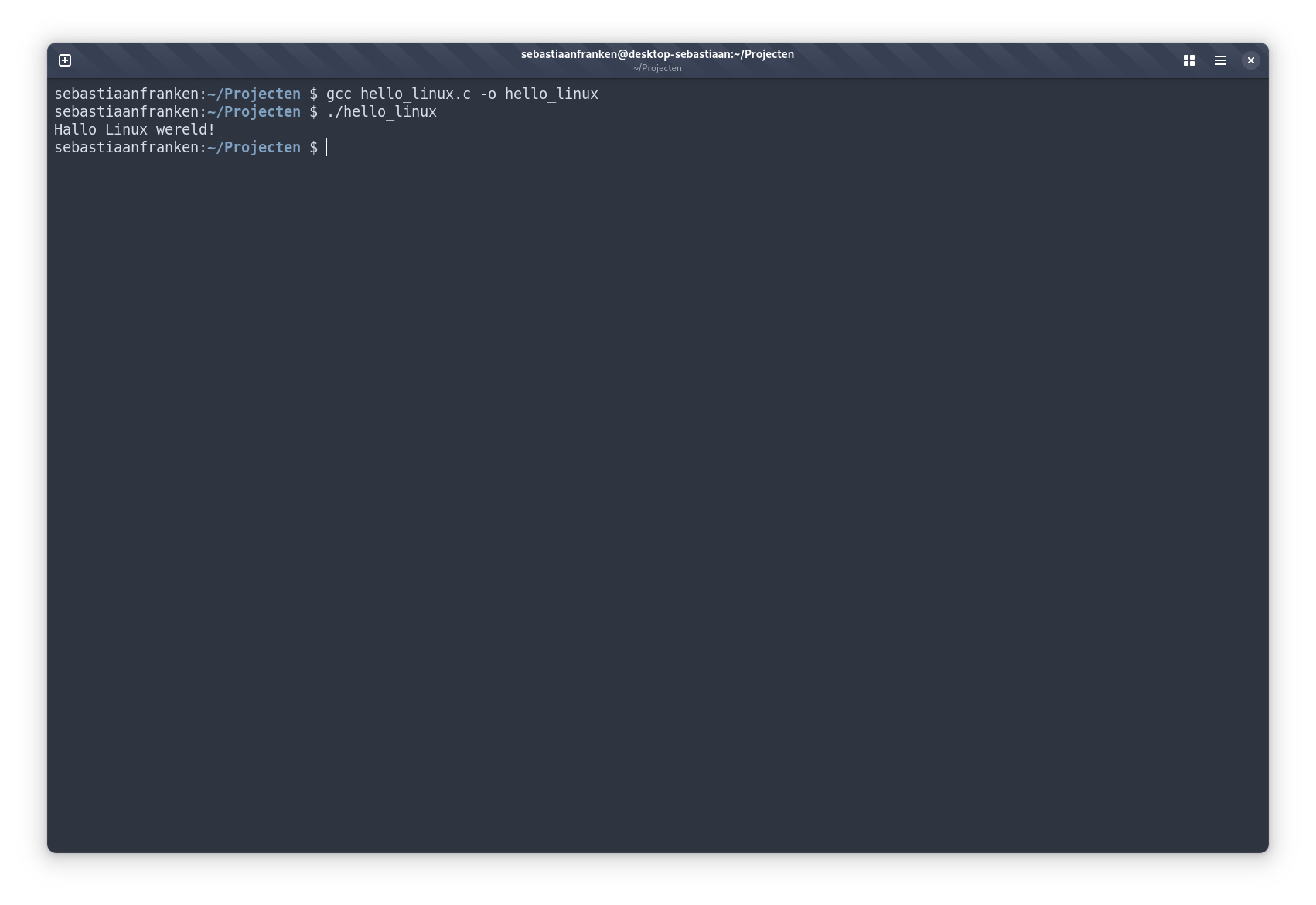Click the window title sebastiaanfranken@desktop-sebastiaan:~/Projecten
Image resolution: width=1316 pixels, height=905 pixels.
coord(657,54)
